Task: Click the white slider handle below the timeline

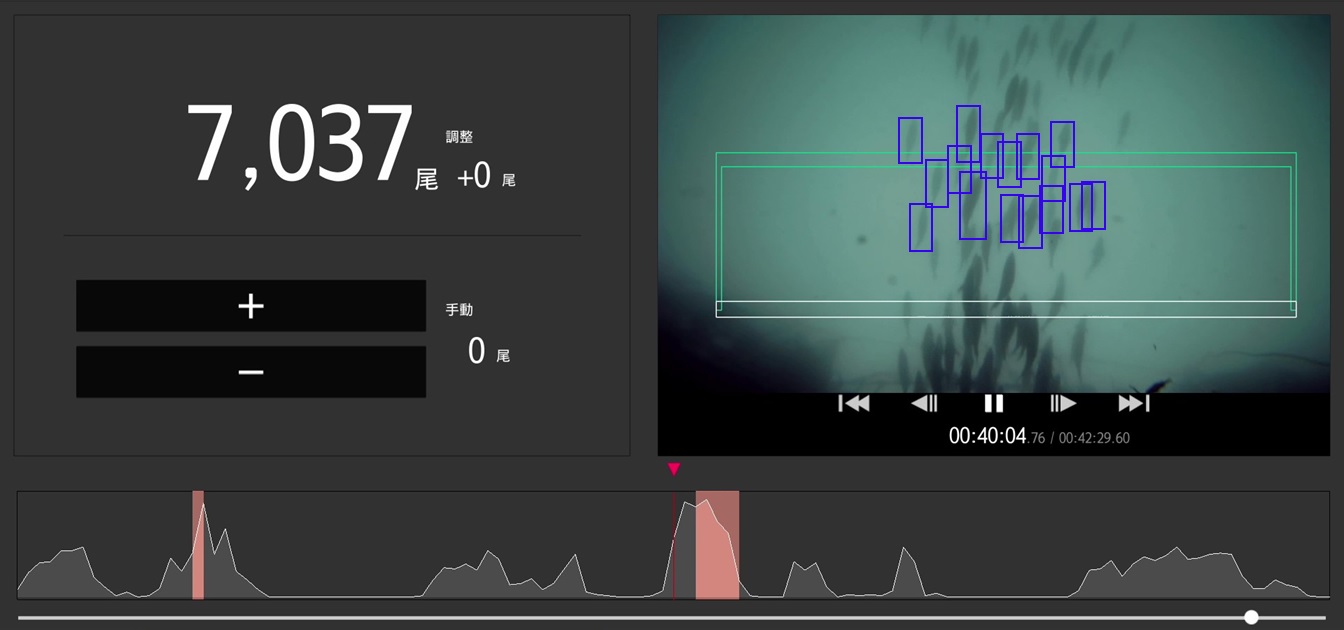Action: click(x=1251, y=617)
